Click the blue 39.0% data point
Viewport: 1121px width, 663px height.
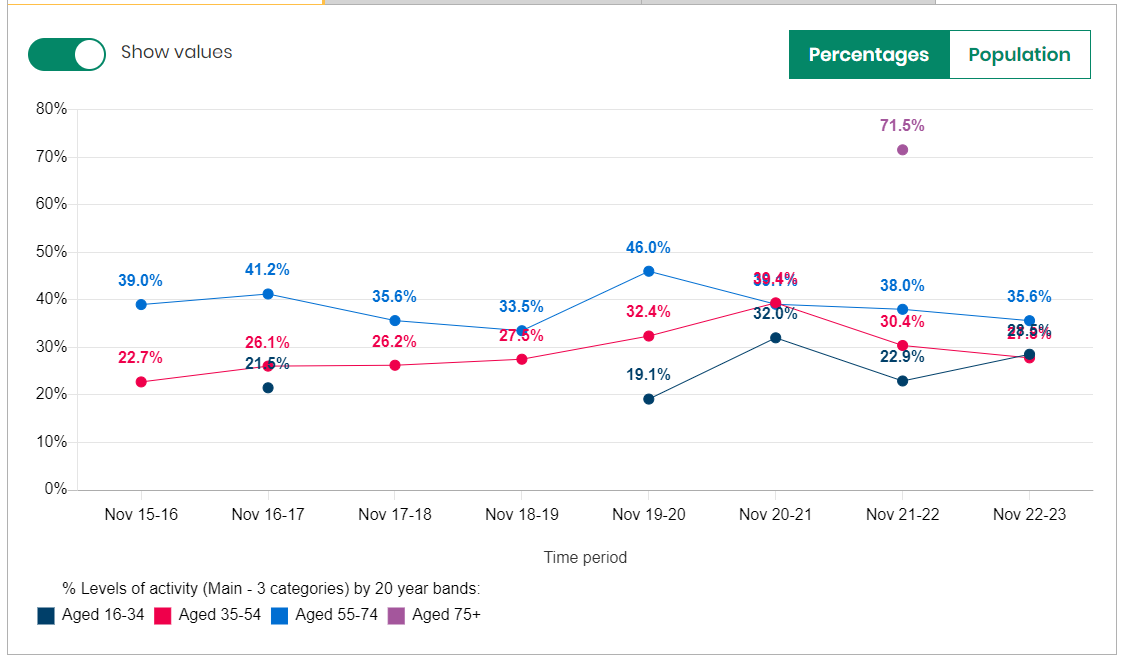[x=141, y=304]
